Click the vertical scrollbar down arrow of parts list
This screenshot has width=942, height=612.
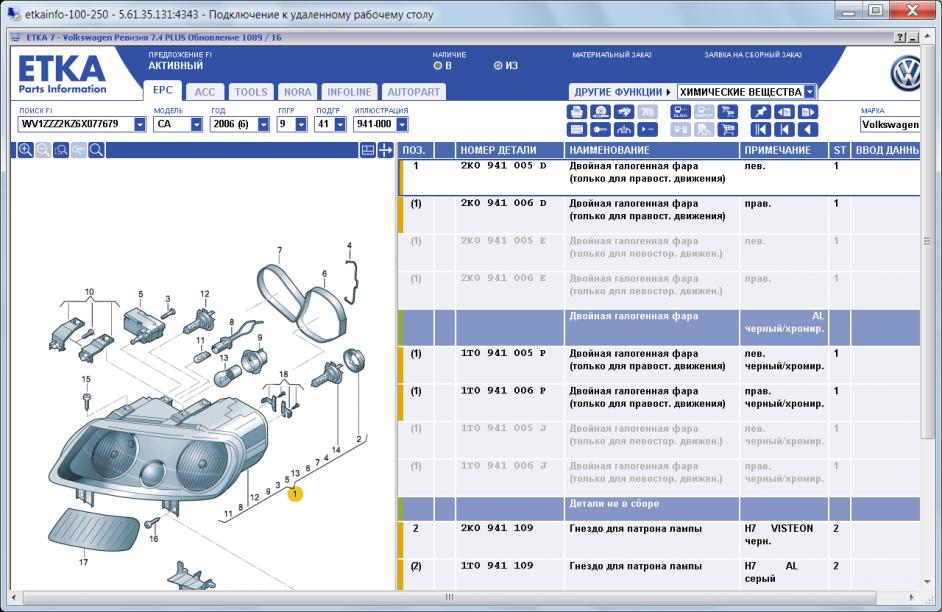click(x=926, y=581)
